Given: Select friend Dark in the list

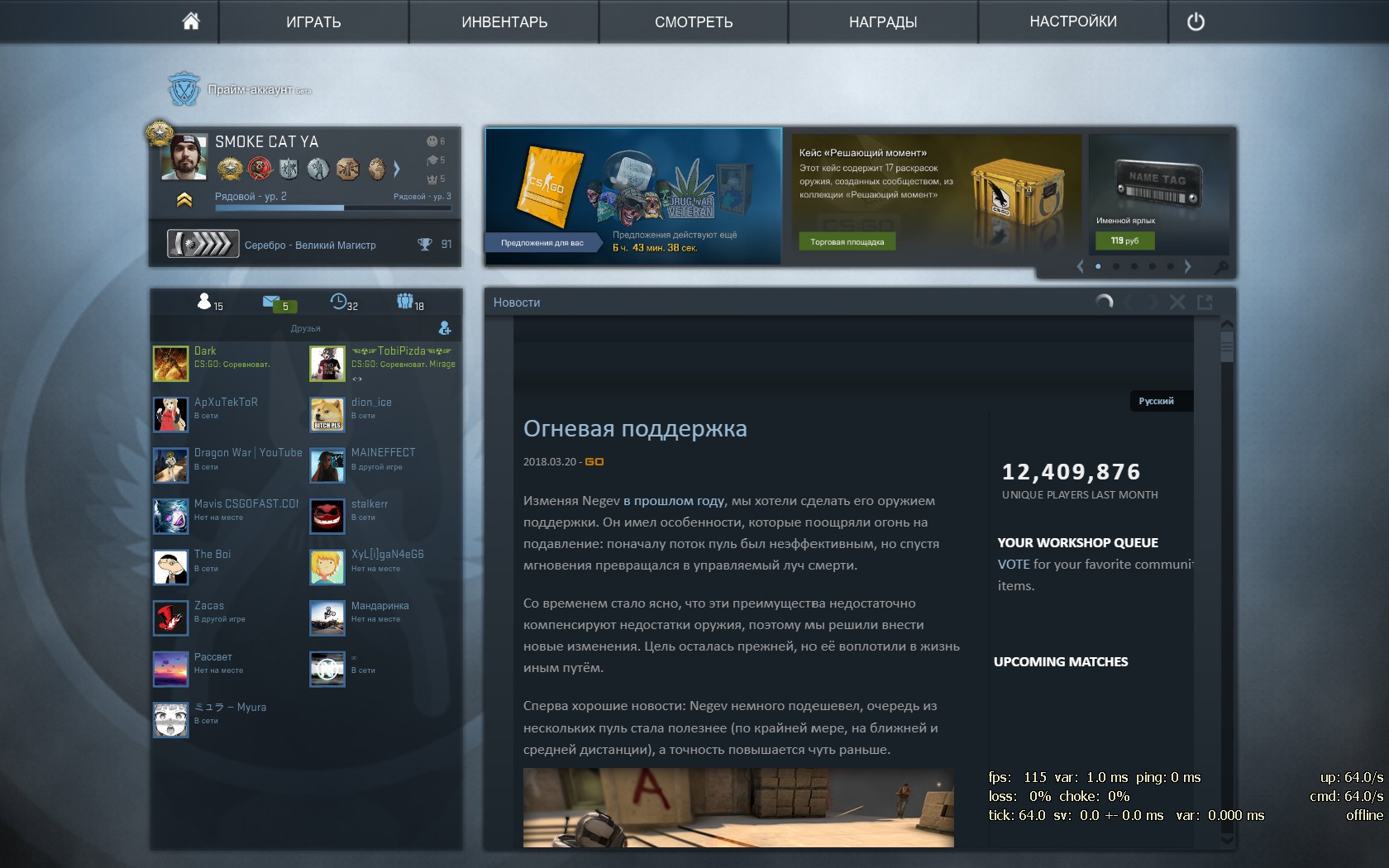Looking at the screenshot, I should pos(228,364).
